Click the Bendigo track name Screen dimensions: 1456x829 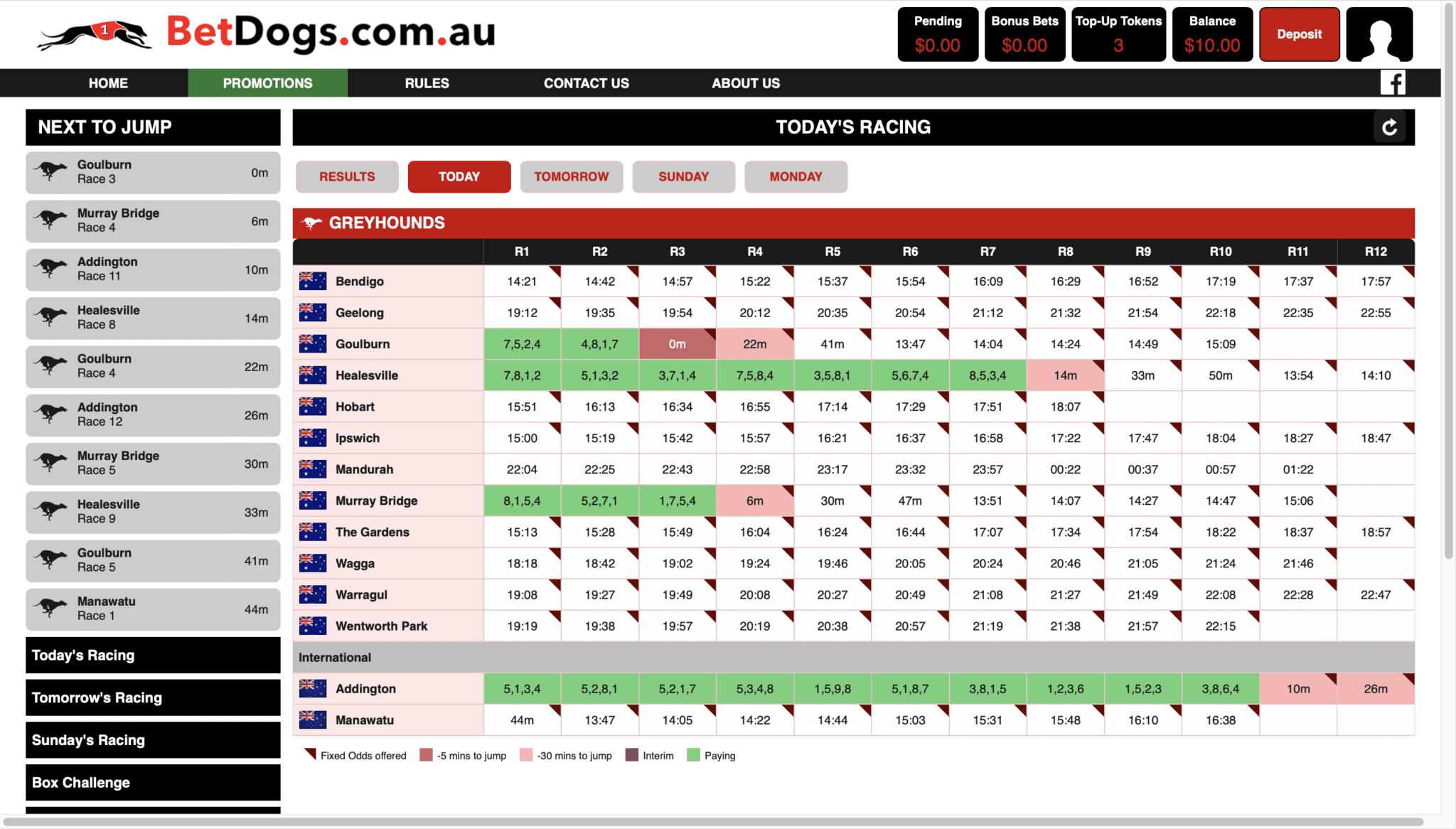360,282
